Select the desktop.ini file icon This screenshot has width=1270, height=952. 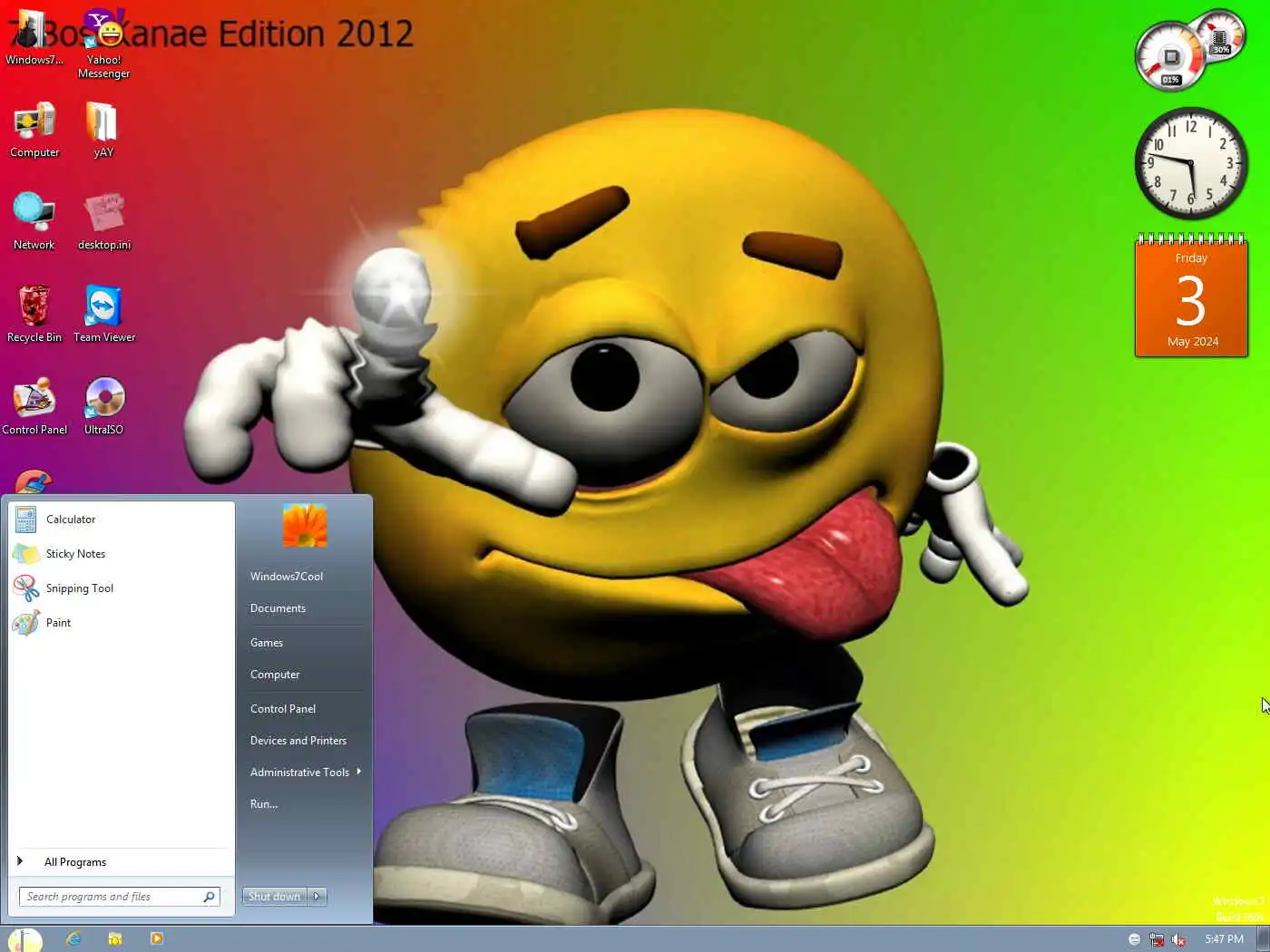pos(103,221)
